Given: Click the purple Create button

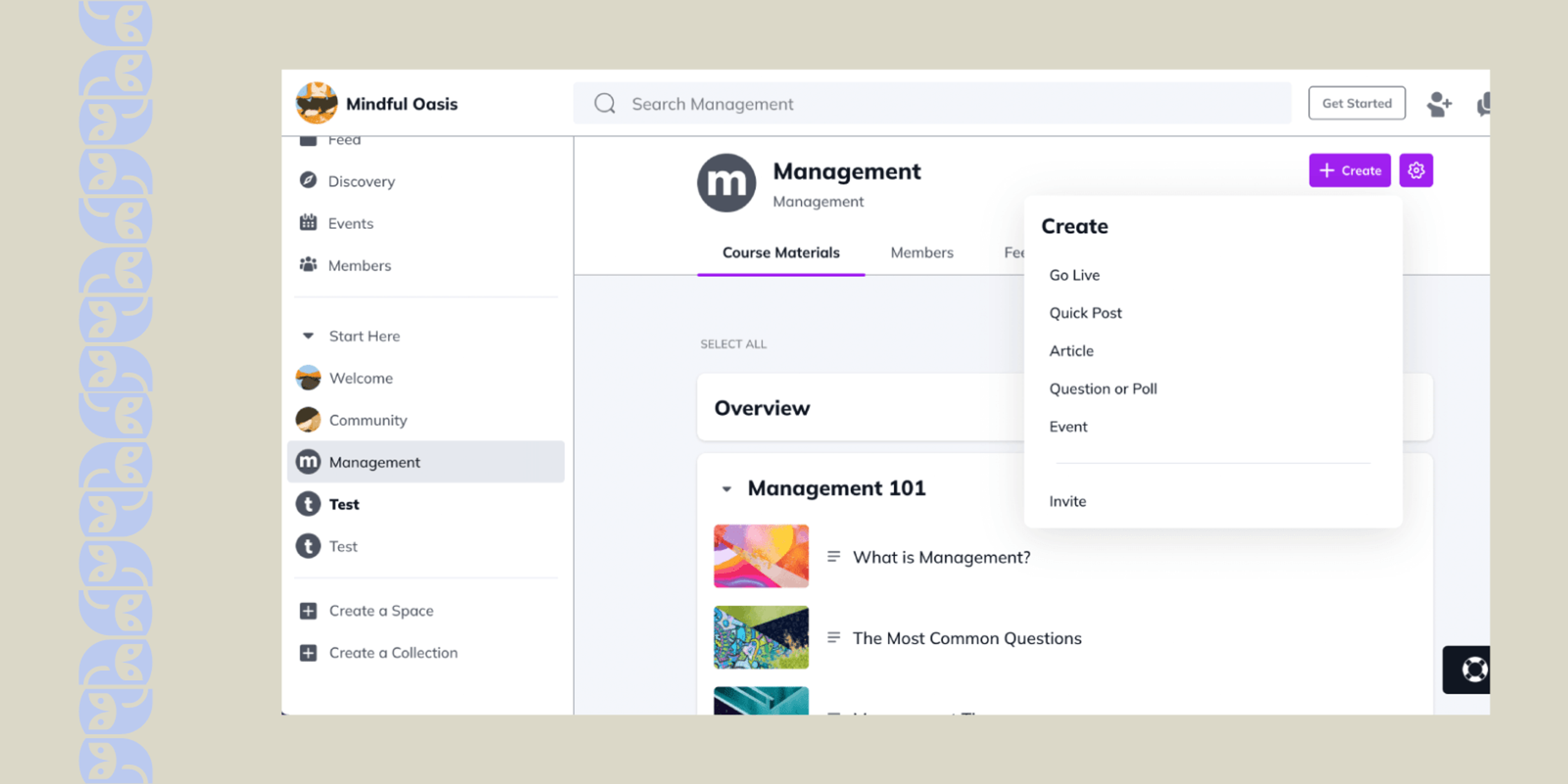Looking at the screenshot, I should 1350,170.
